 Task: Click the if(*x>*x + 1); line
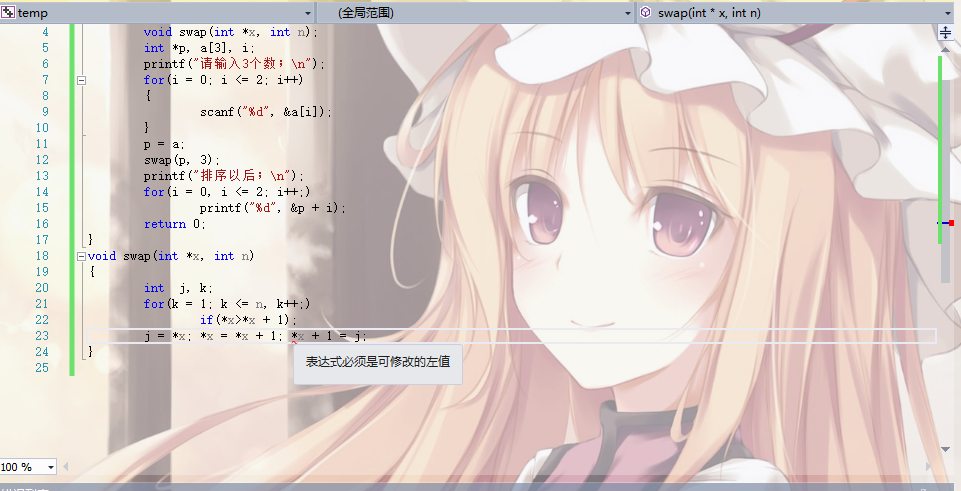pos(248,320)
